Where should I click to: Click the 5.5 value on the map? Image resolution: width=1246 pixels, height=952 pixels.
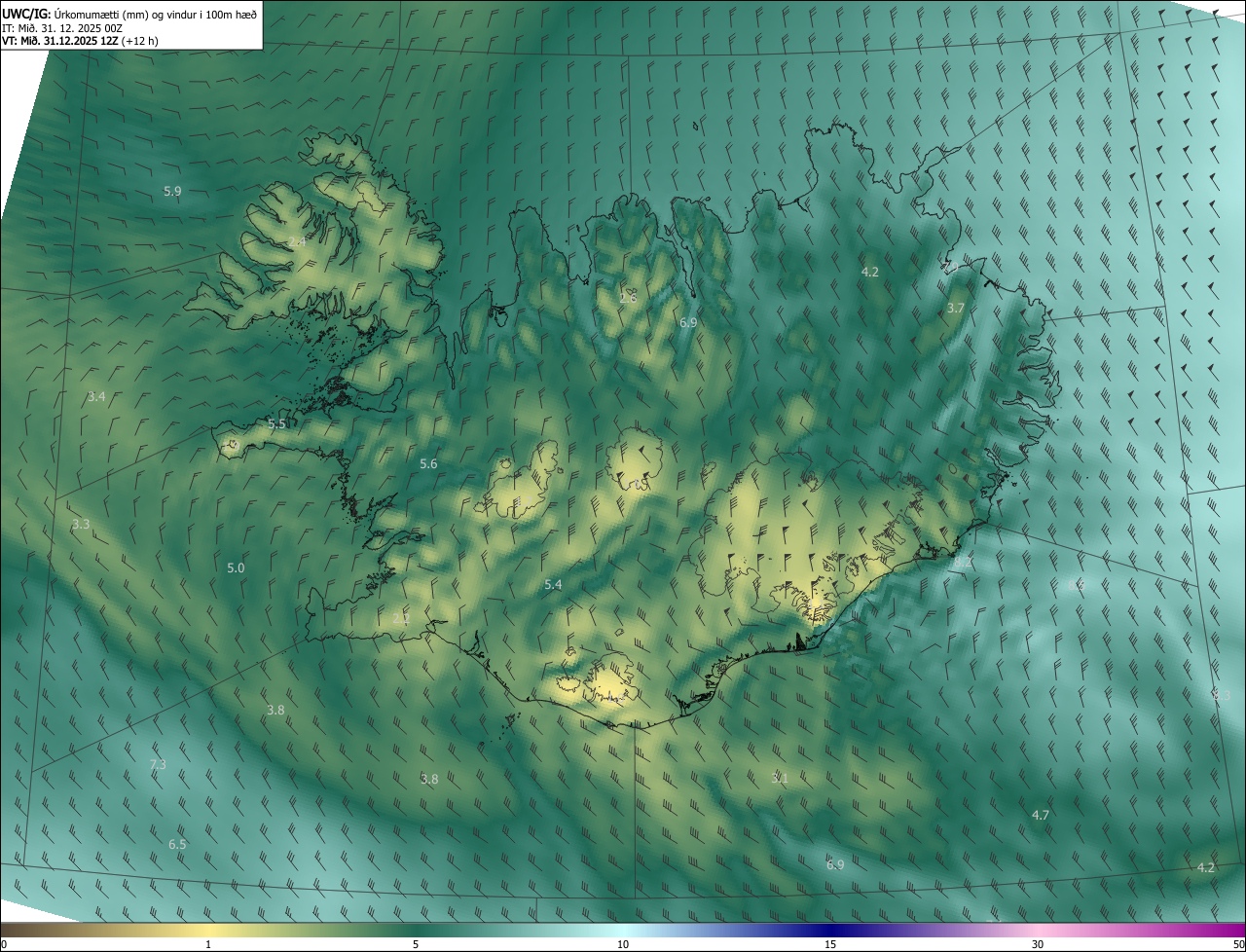pyautogui.click(x=277, y=423)
